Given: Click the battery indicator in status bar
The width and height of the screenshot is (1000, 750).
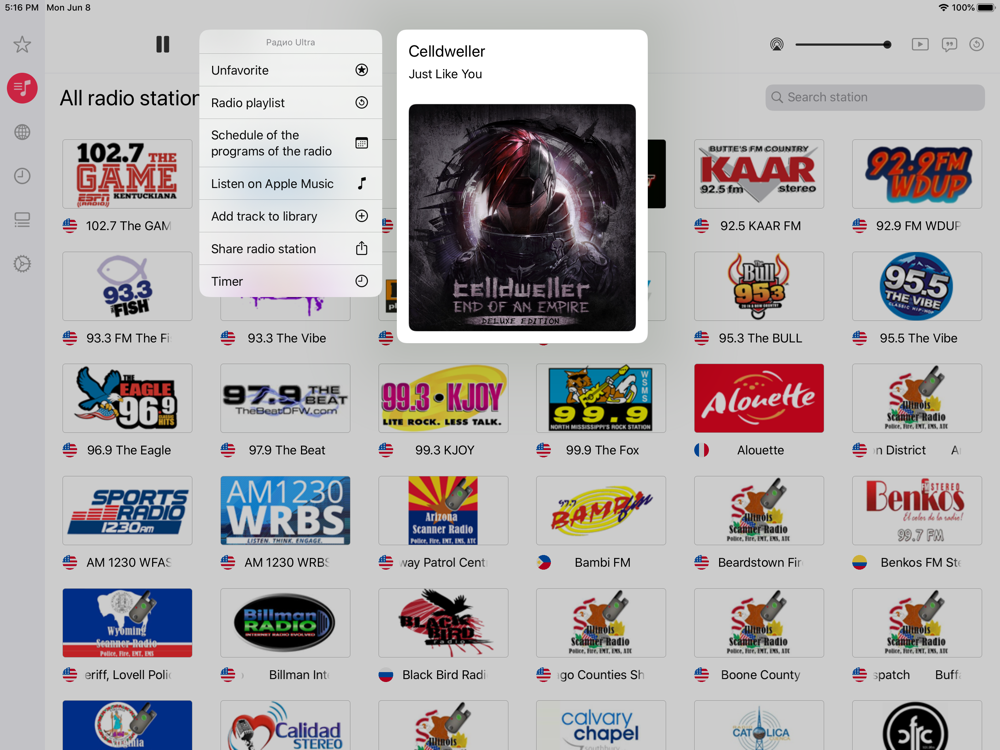Looking at the screenshot, I should tap(986, 8).
